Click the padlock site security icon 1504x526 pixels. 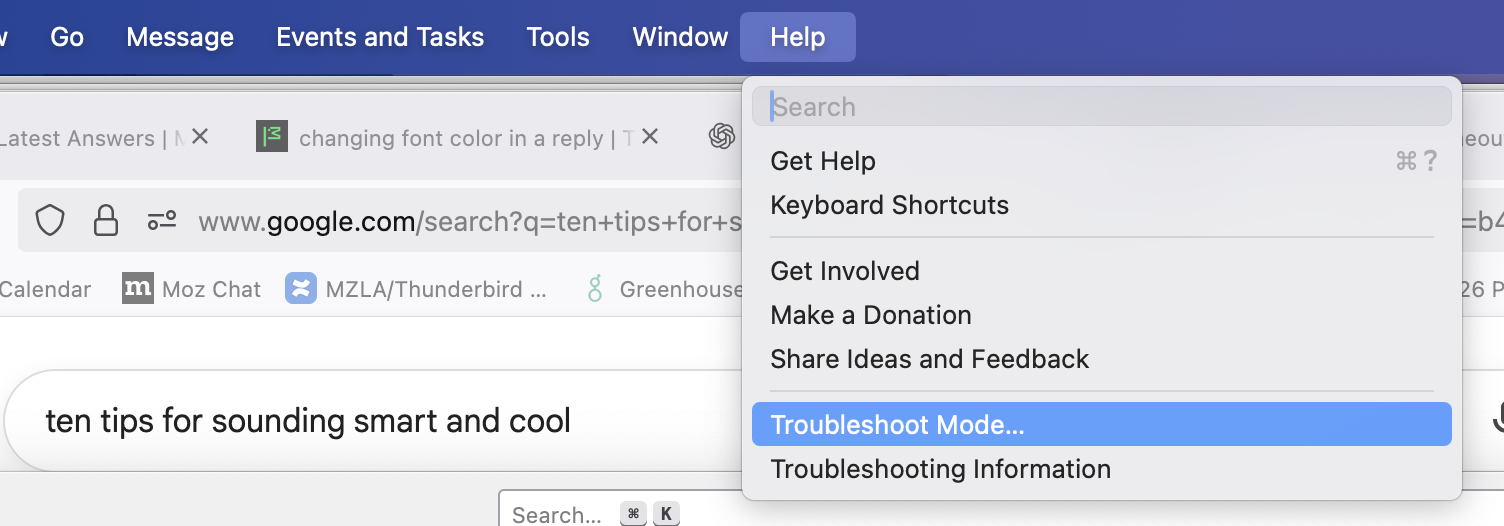[x=106, y=220]
